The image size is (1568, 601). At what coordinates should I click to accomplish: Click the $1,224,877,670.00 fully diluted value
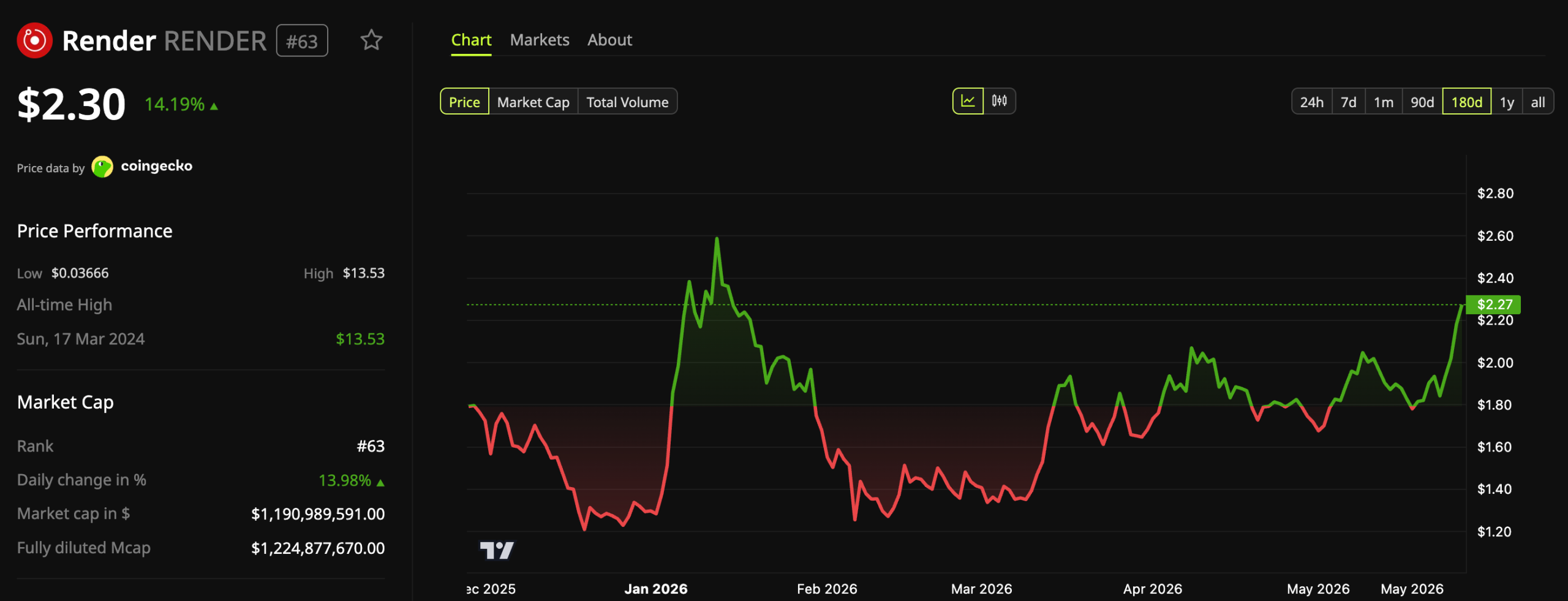[318, 548]
